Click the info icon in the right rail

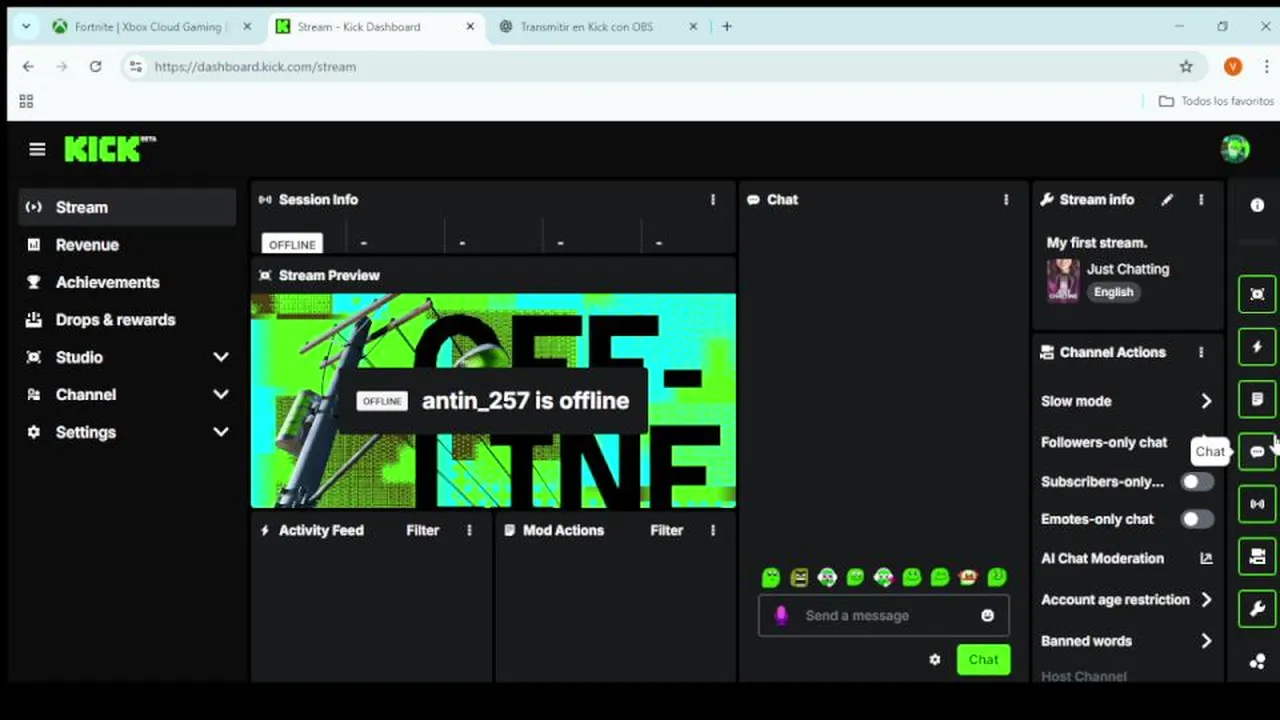point(1257,204)
